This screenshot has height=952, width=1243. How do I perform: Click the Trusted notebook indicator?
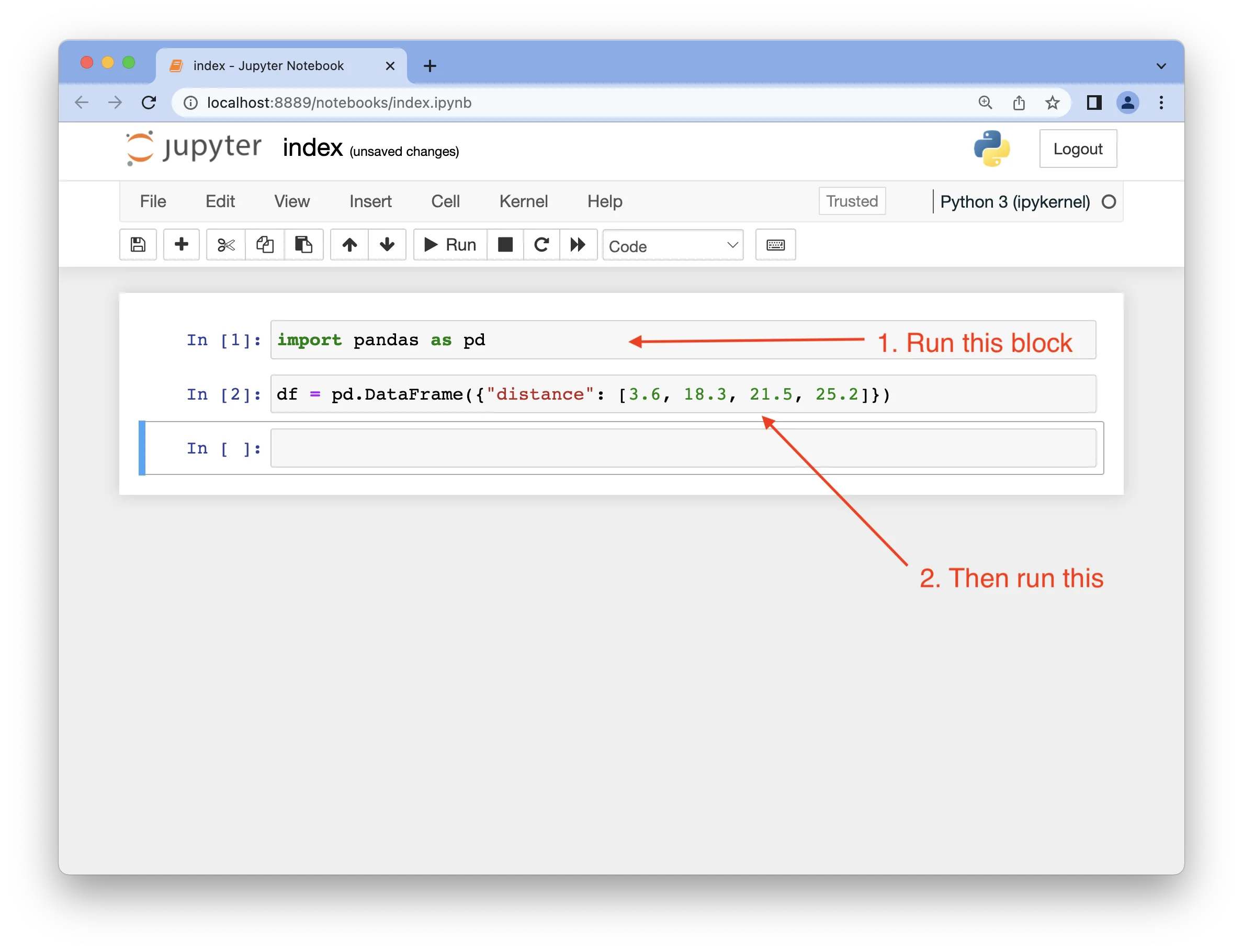click(x=851, y=201)
